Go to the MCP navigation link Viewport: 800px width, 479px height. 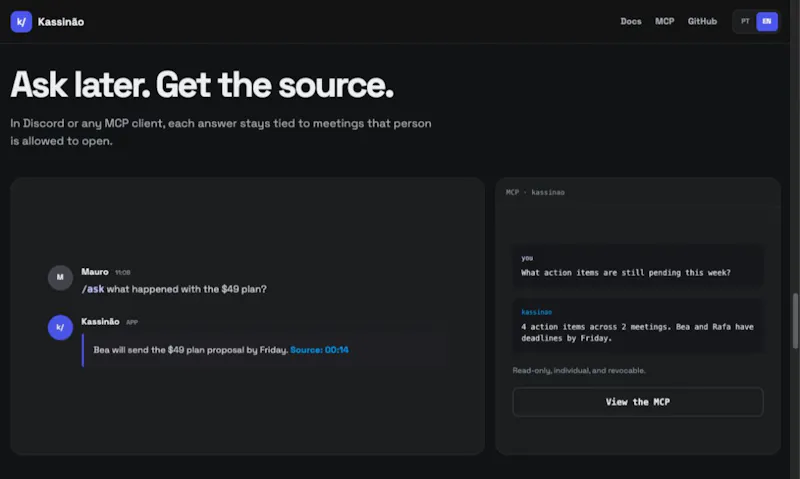(x=664, y=21)
